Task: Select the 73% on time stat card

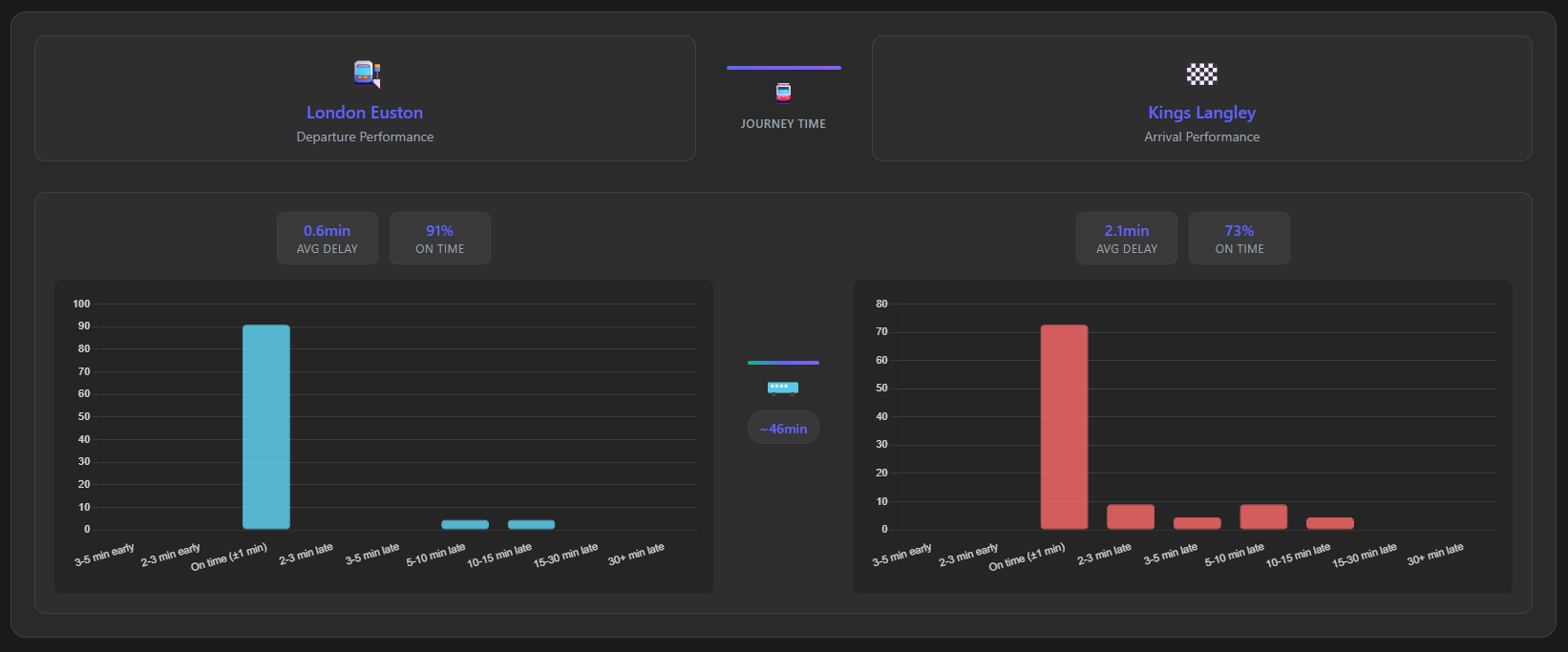Action: click(1239, 239)
